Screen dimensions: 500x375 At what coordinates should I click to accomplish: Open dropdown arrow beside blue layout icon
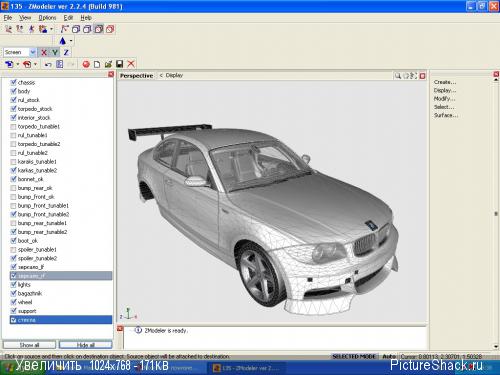pos(18,64)
